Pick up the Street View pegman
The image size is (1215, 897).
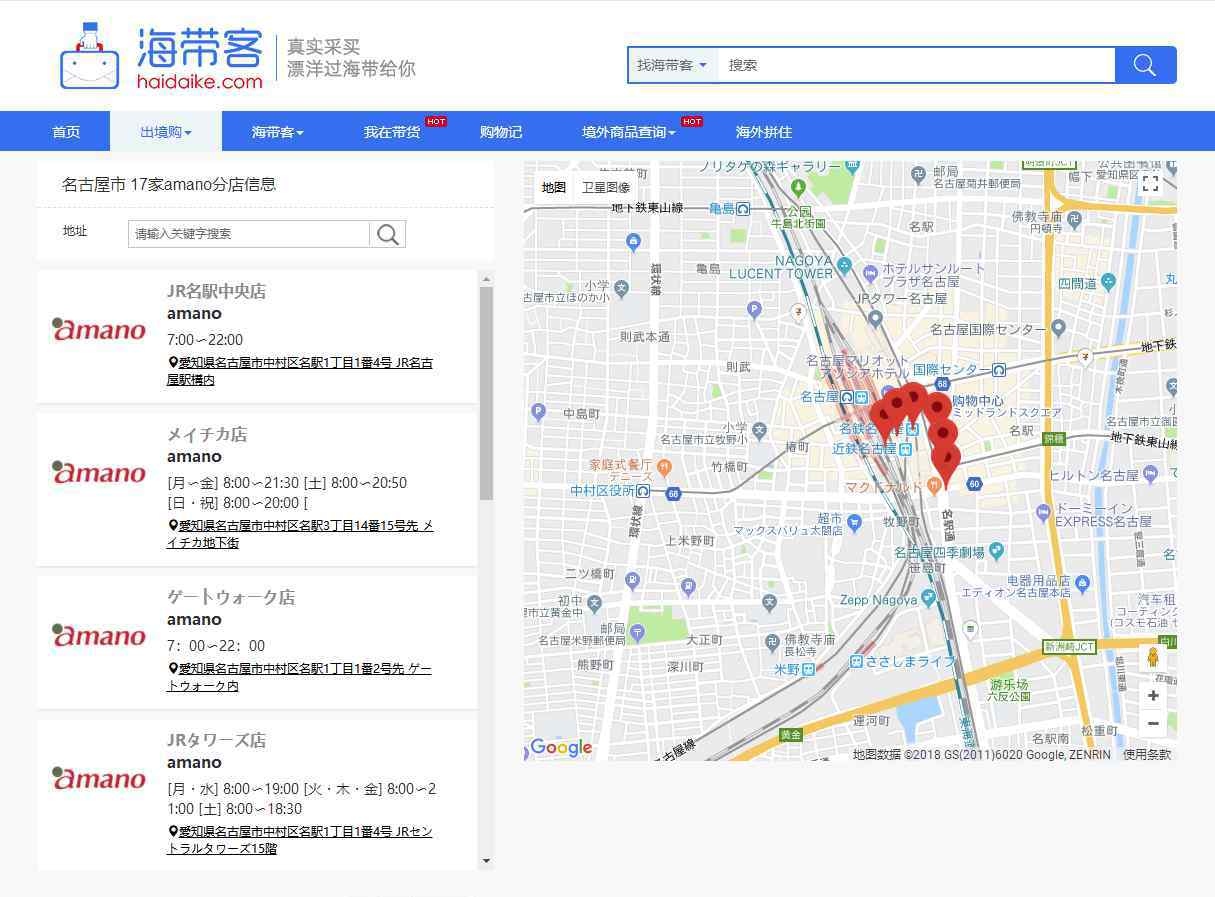1152,658
